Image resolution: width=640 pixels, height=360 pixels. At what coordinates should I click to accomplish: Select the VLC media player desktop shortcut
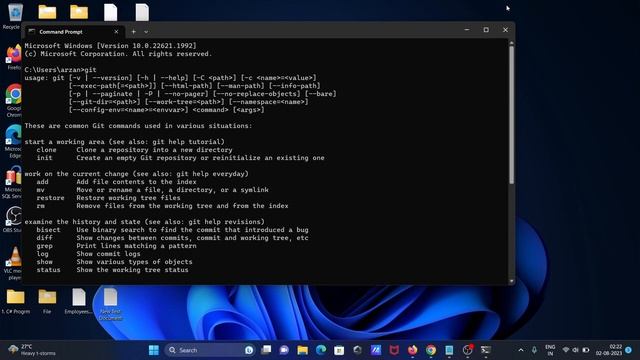click(14, 263)
